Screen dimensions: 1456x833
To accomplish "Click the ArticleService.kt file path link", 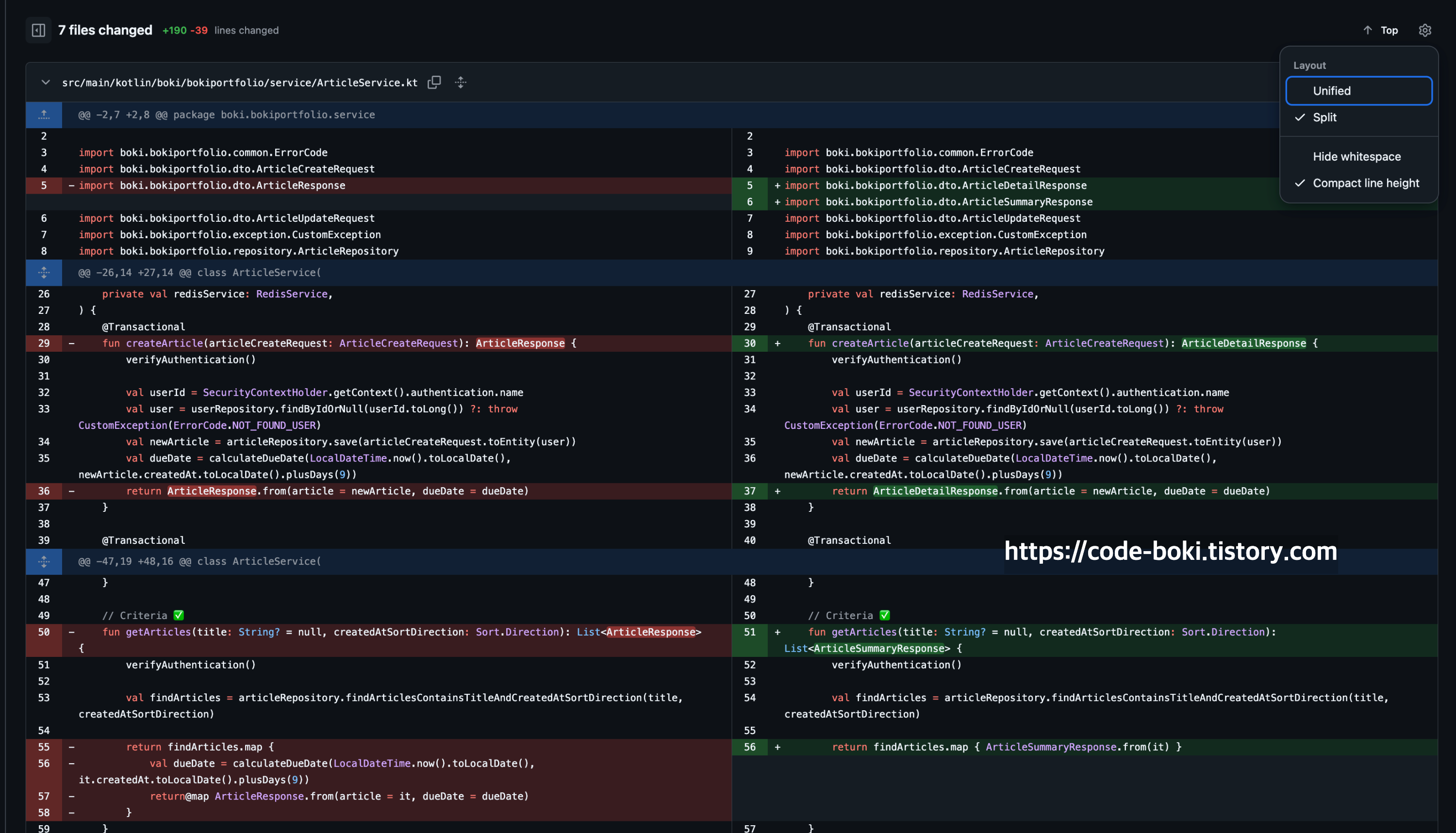I will pos(240,83).
